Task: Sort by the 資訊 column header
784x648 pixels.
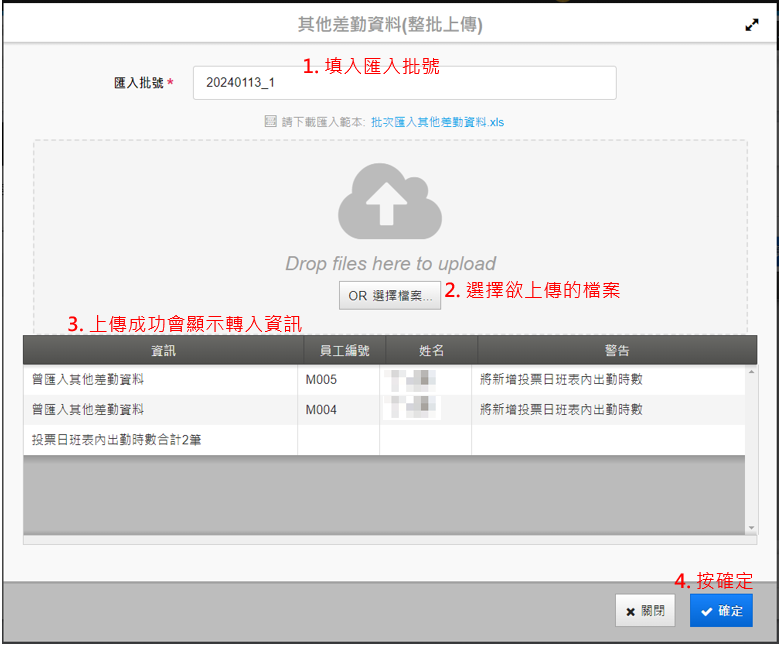Action: [163, 350]
